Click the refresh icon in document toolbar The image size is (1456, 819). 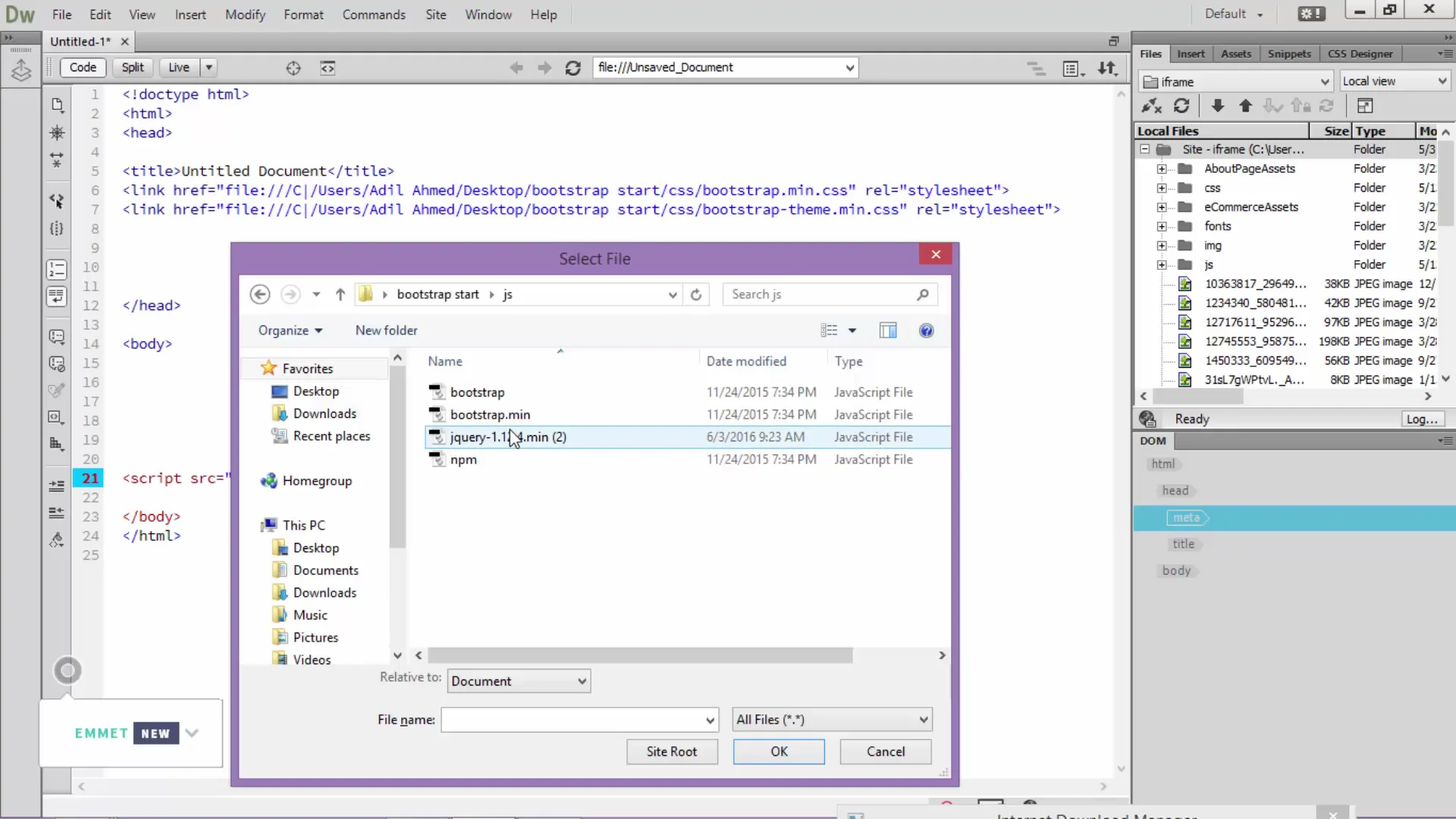coord(573,68)
